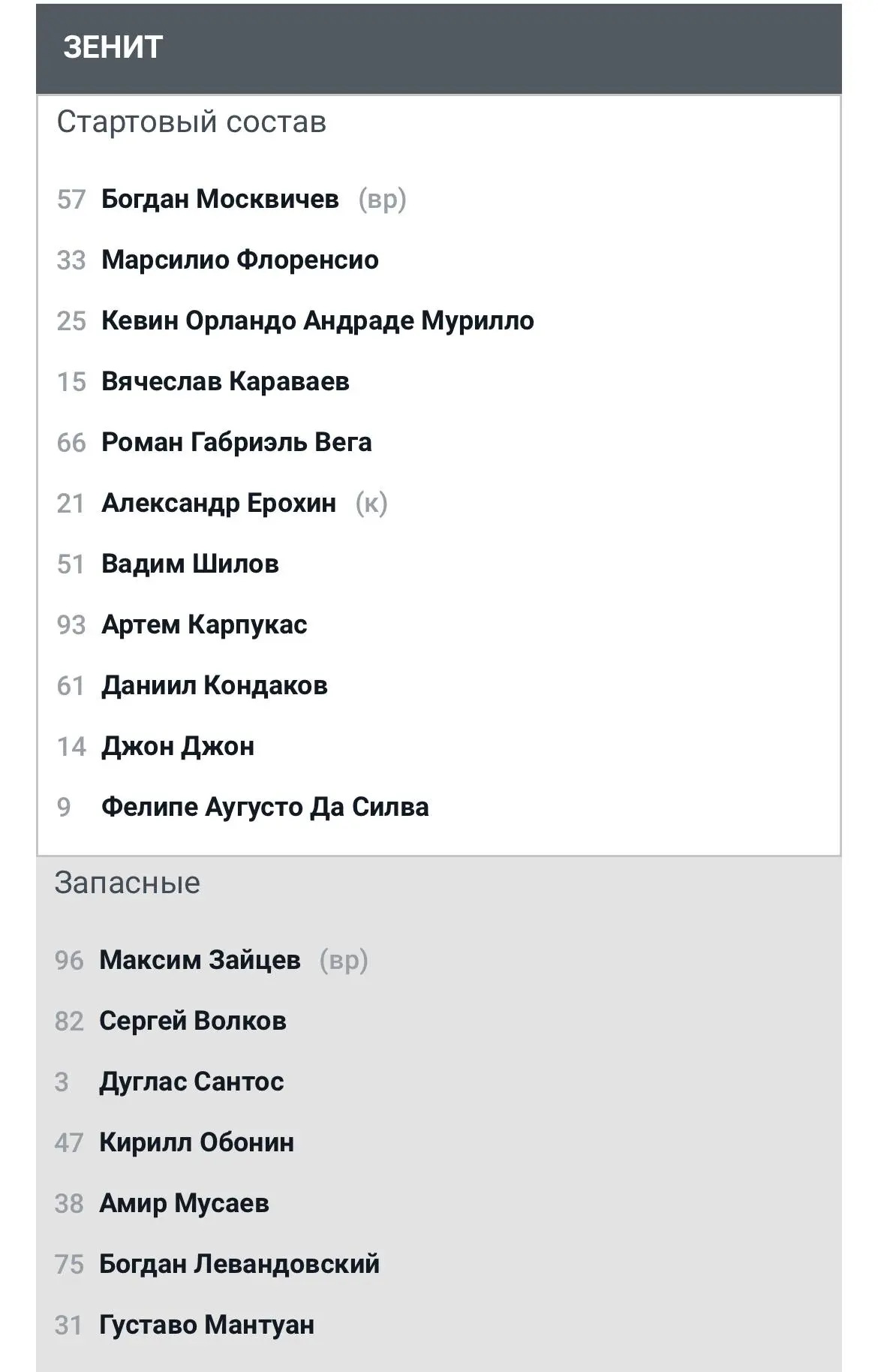The image size is (878, 1372).
Task: Click substitute Сергей Волков
Action: [x=193, y=1021]
